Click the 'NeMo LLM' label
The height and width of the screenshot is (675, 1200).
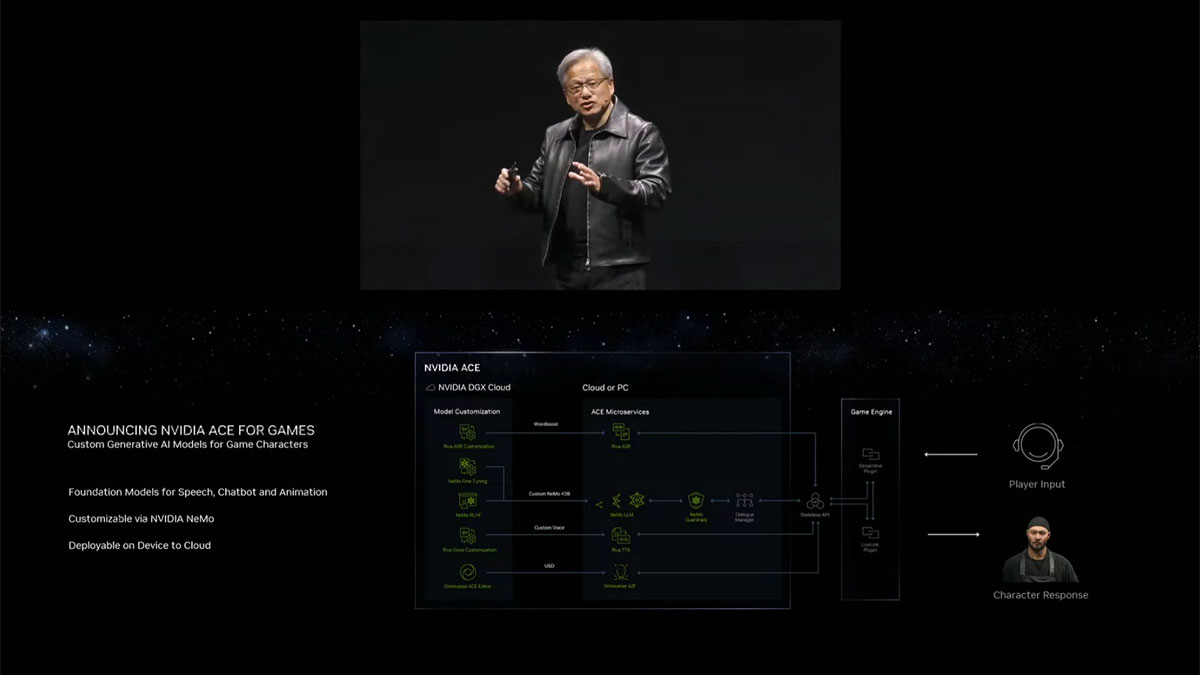[x=620, y=517]
